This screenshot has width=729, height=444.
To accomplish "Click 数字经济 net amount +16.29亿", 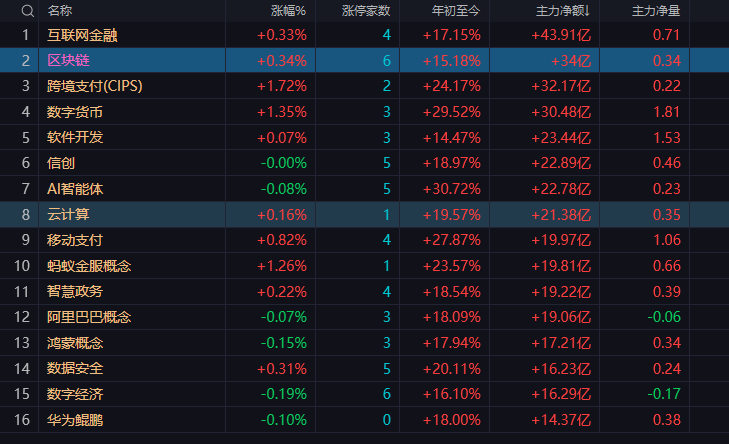I will pyautogui.click(x=561, y=394).
